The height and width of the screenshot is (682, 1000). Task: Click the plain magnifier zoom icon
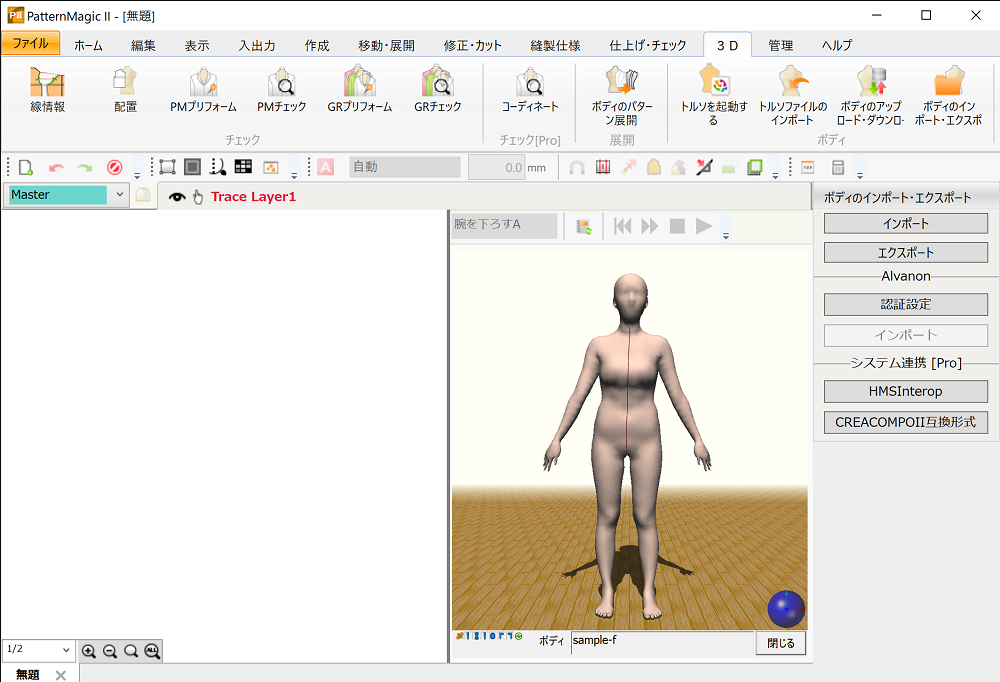131,651
